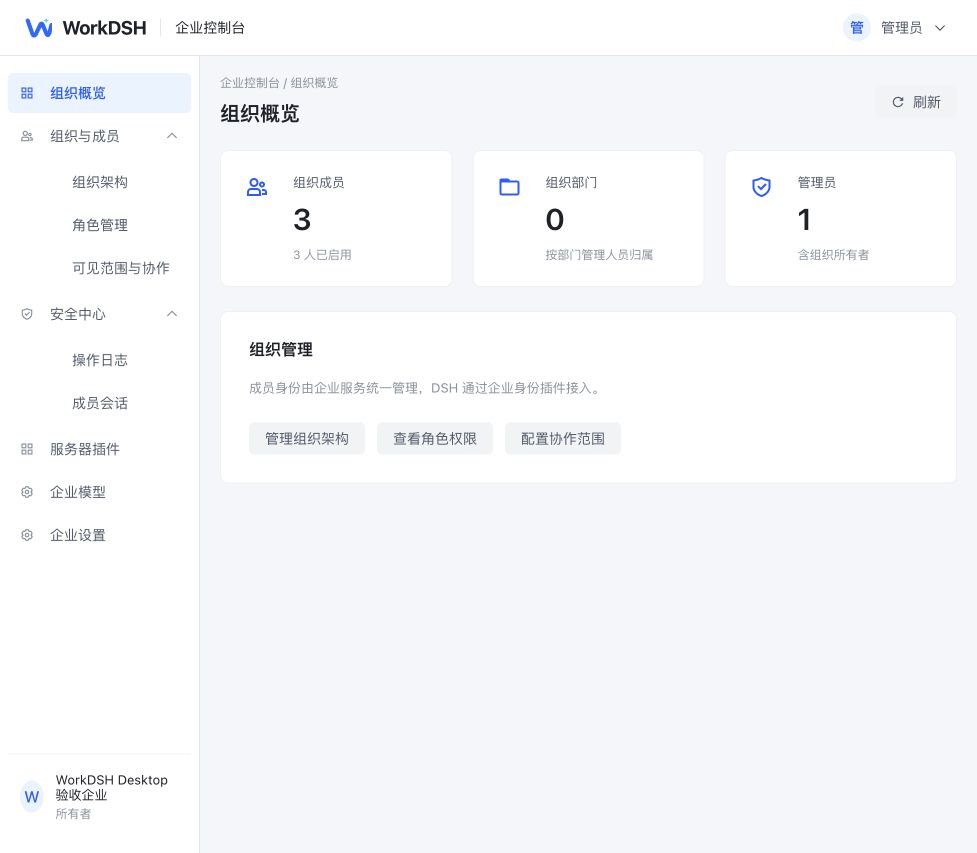Screen dimensions: 977x853
Task: Click the 服务器插件 grid icon
Action: (27, 449)
